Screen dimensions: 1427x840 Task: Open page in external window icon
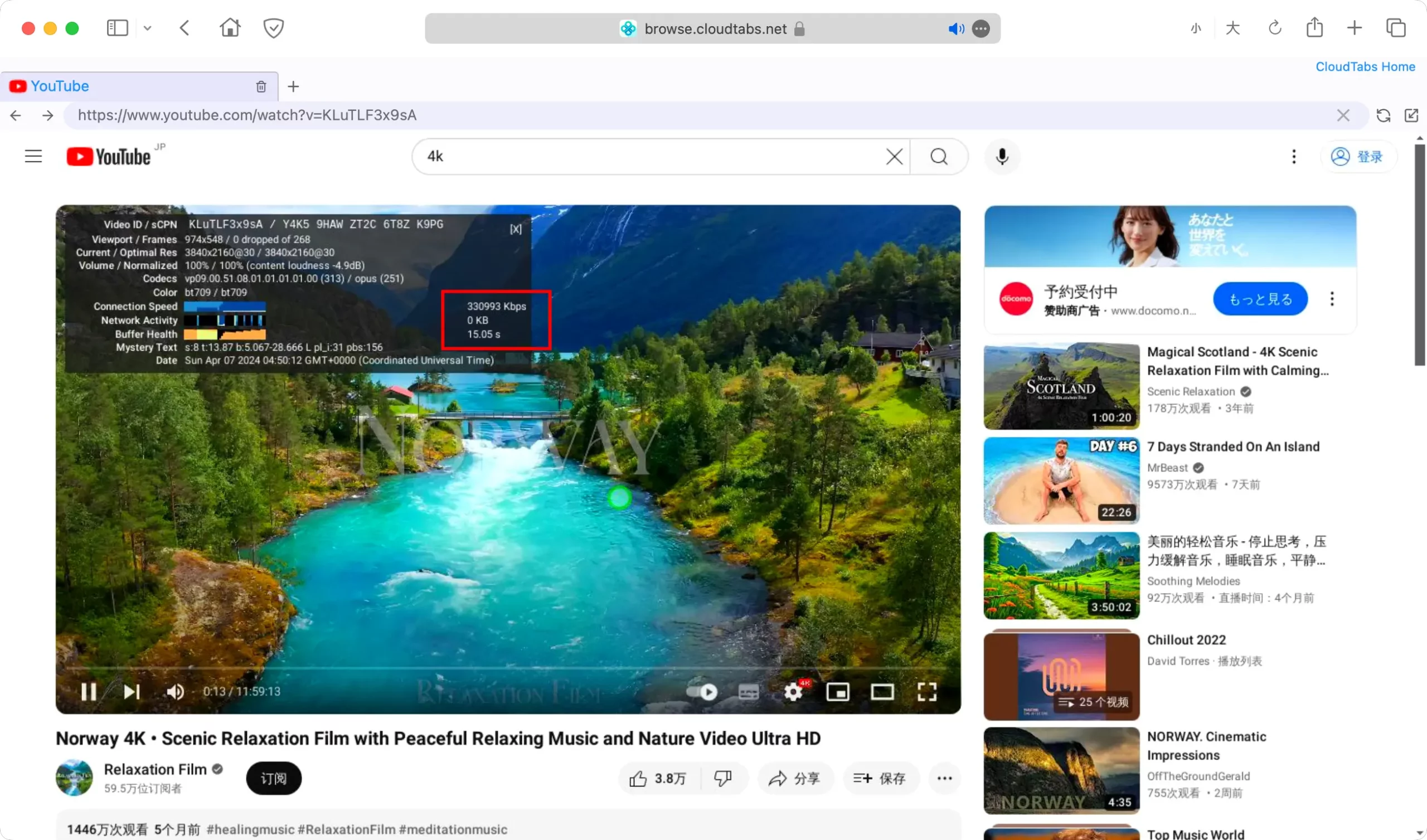coord(1411,115)
